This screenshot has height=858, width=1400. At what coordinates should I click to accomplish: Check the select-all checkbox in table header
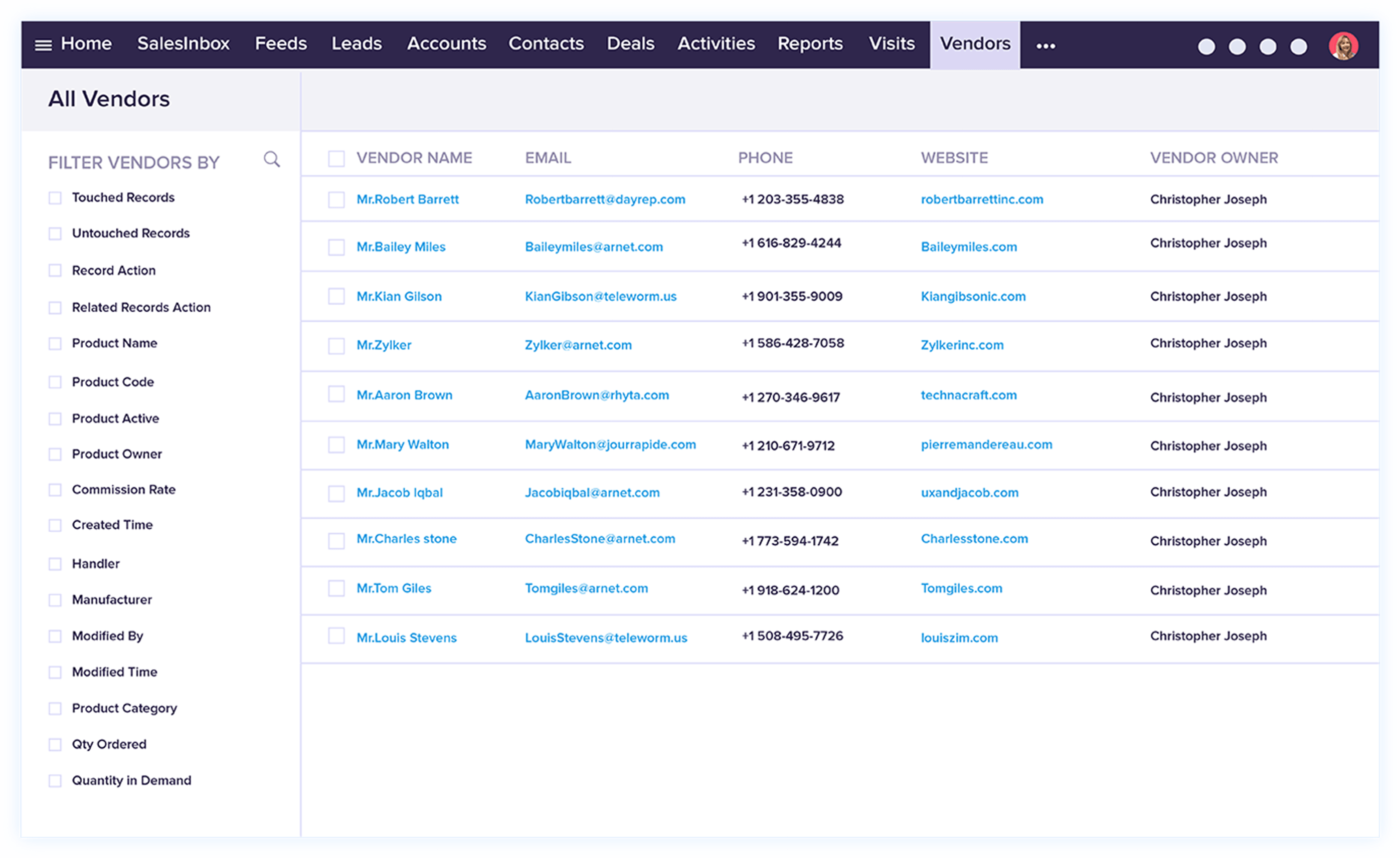click(x=336, y=158)
